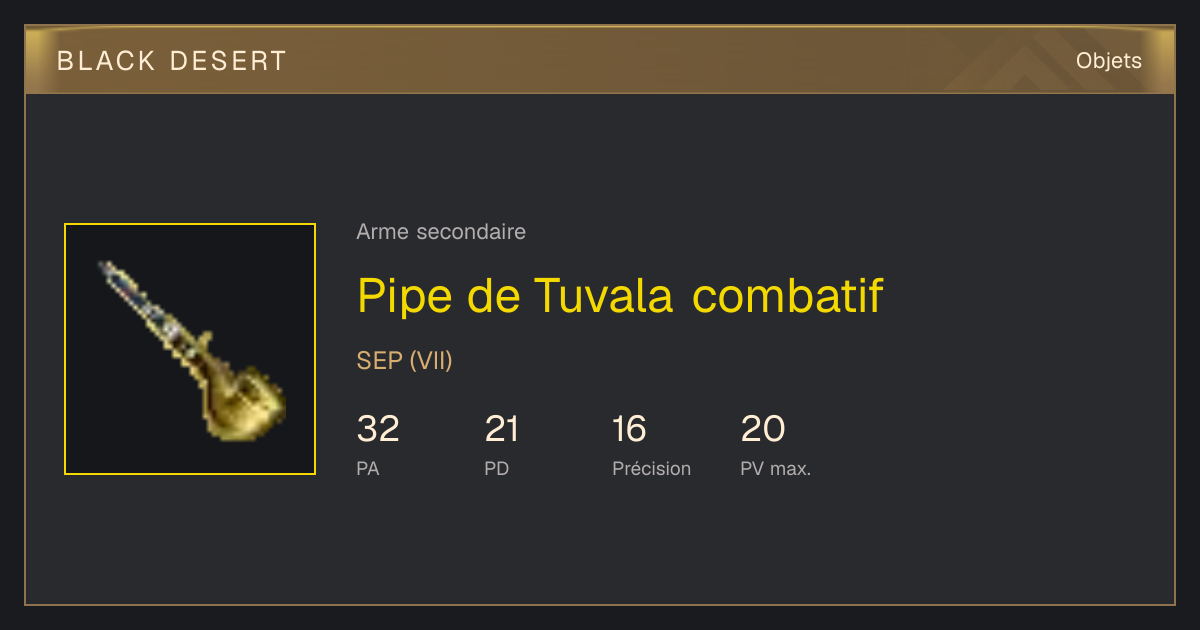The height and width of the screenshot is (630, 1200).
Task: Click the PV max. value 20
Action: pyautogui.click(x=763, y=429)
